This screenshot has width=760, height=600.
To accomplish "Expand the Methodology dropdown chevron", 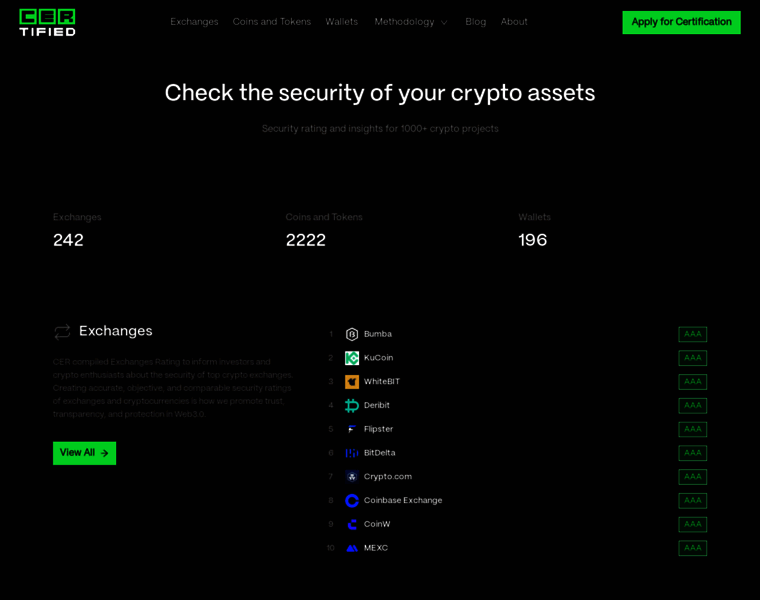I will pyautogui.click(x=443, y=22).
